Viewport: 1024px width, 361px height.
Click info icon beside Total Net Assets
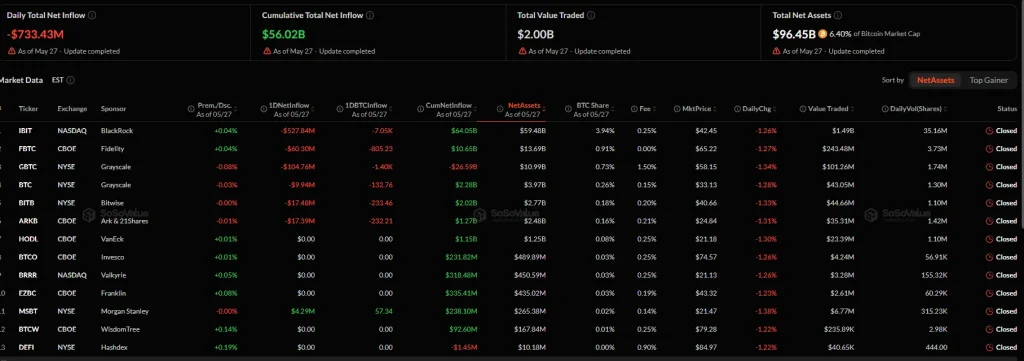[x=838, y=15]
